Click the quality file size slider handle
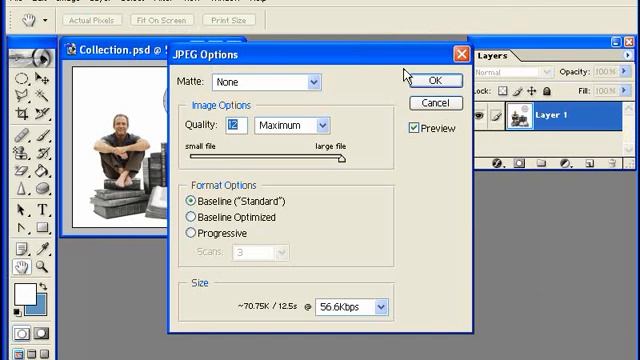This screenshot has width=640, height=360. (342, 158)
